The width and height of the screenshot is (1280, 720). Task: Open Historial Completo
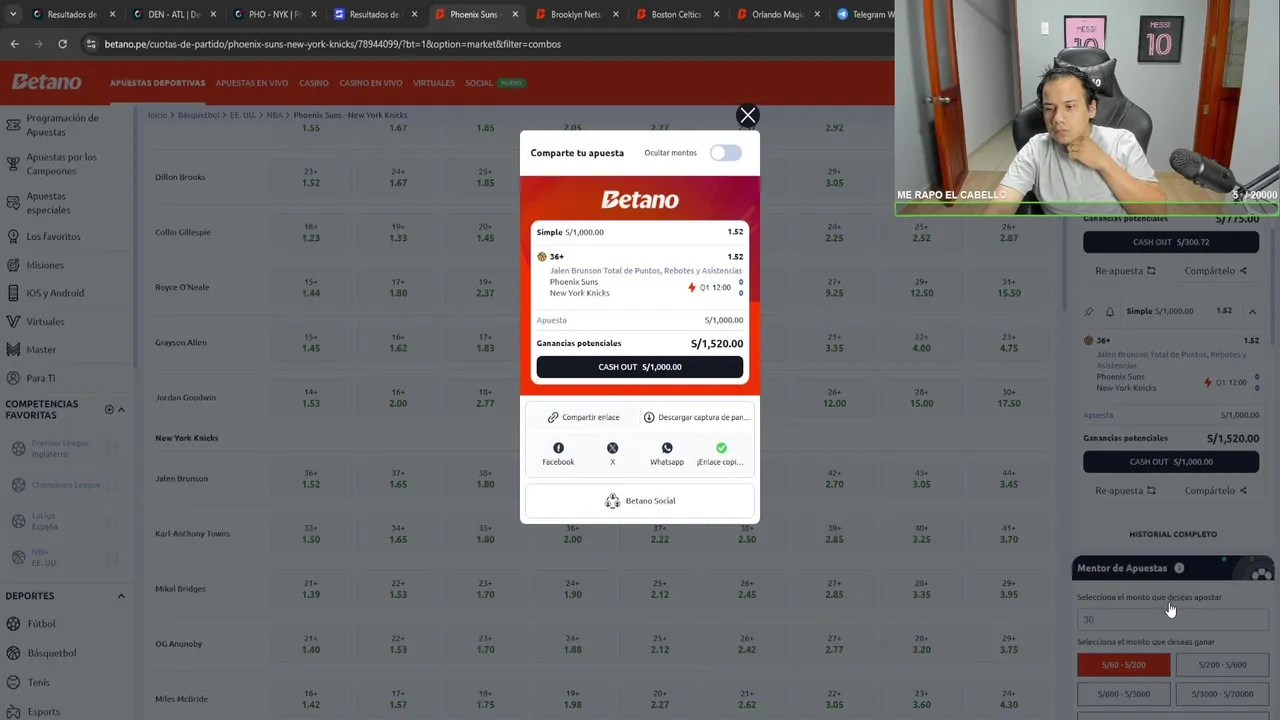pos(1173,534)
